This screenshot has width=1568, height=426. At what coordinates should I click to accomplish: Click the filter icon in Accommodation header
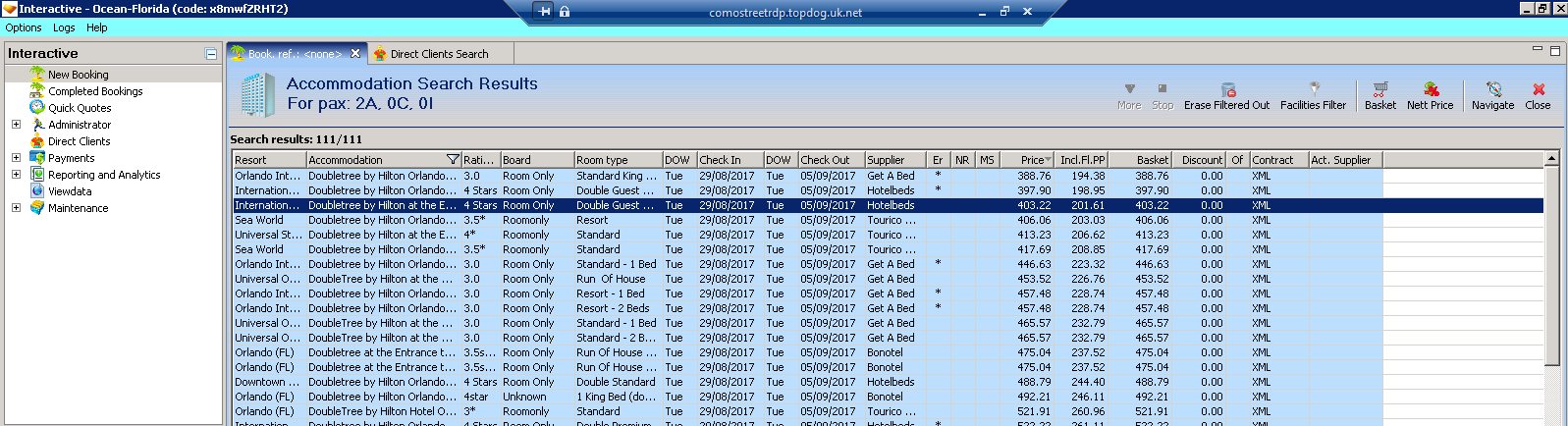click(x=453, y=159)
